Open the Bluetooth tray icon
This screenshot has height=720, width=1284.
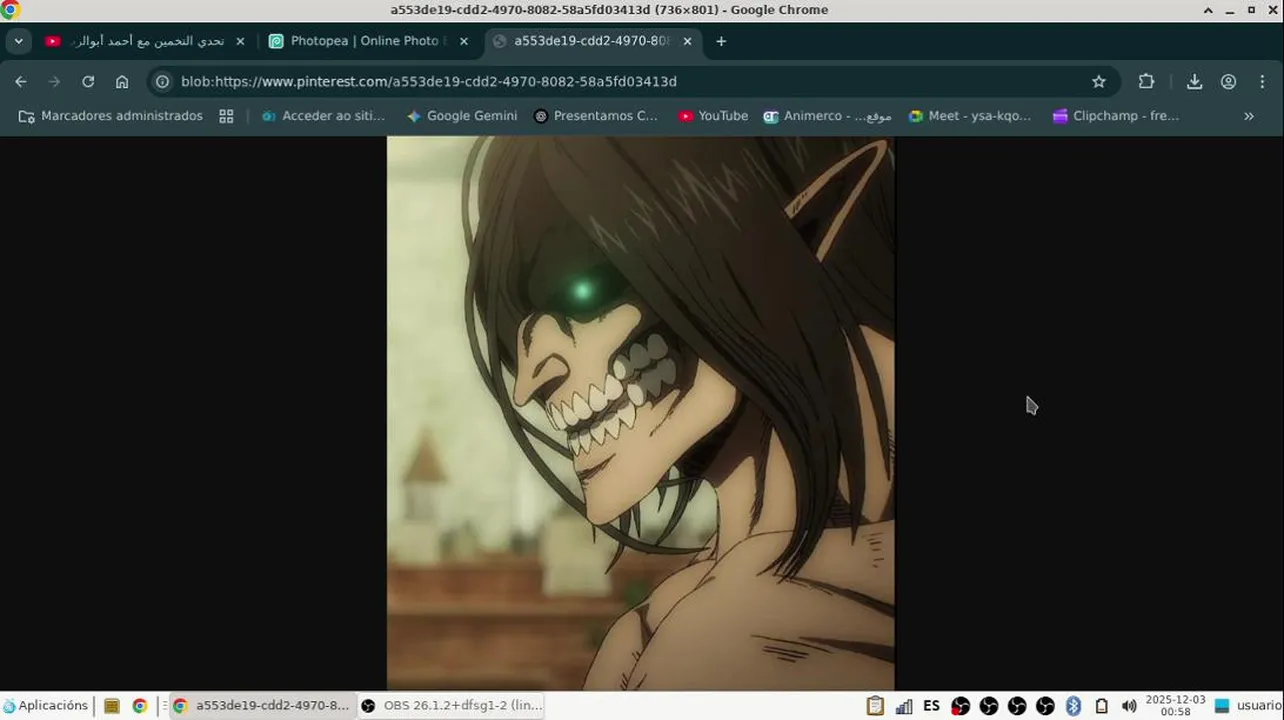[x=1073, y=706]
